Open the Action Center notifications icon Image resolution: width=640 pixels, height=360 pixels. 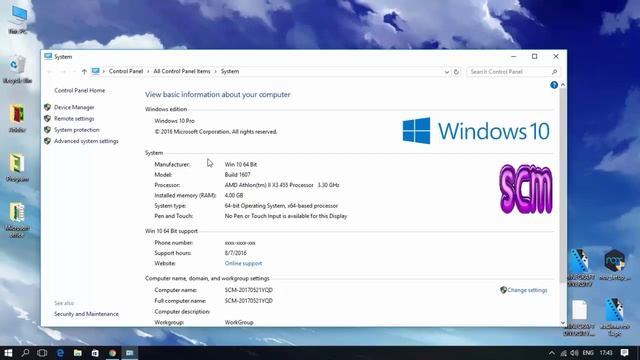[624, 353]
